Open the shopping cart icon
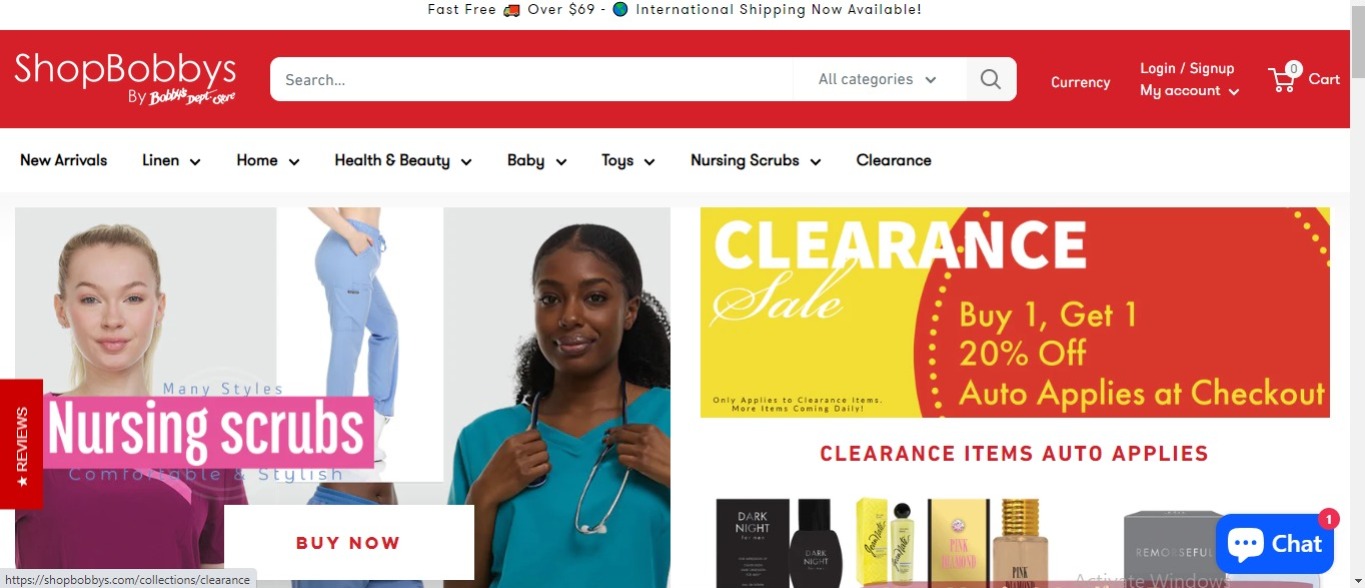This screenshot has height=588, width=1365. point(1283,78)
